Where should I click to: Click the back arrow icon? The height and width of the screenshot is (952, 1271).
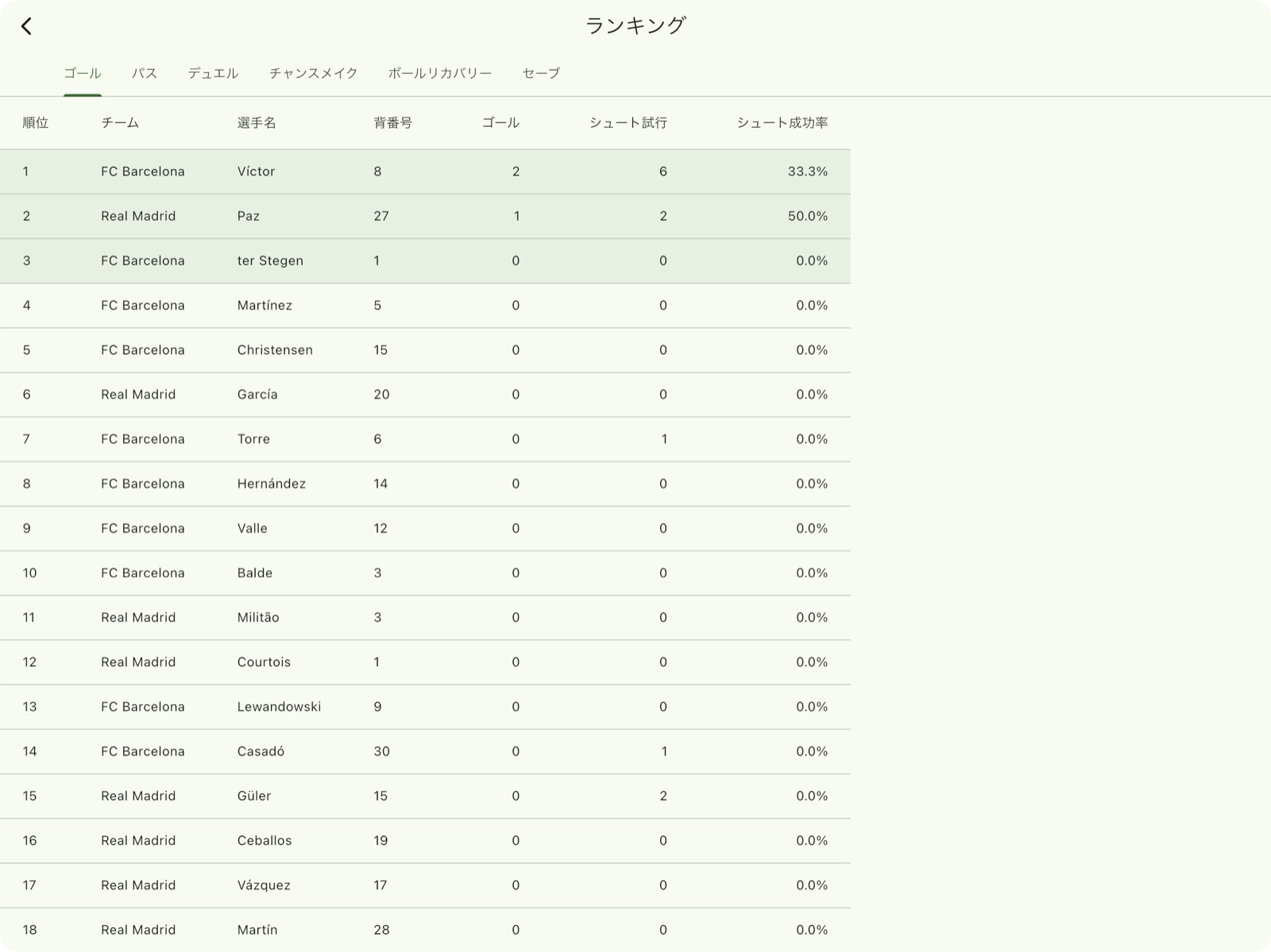(28, 26)
